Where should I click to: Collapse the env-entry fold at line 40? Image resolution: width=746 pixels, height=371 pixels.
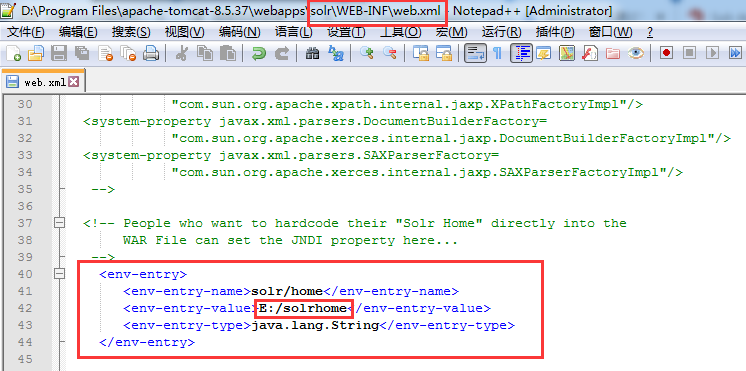click(59, 273)
